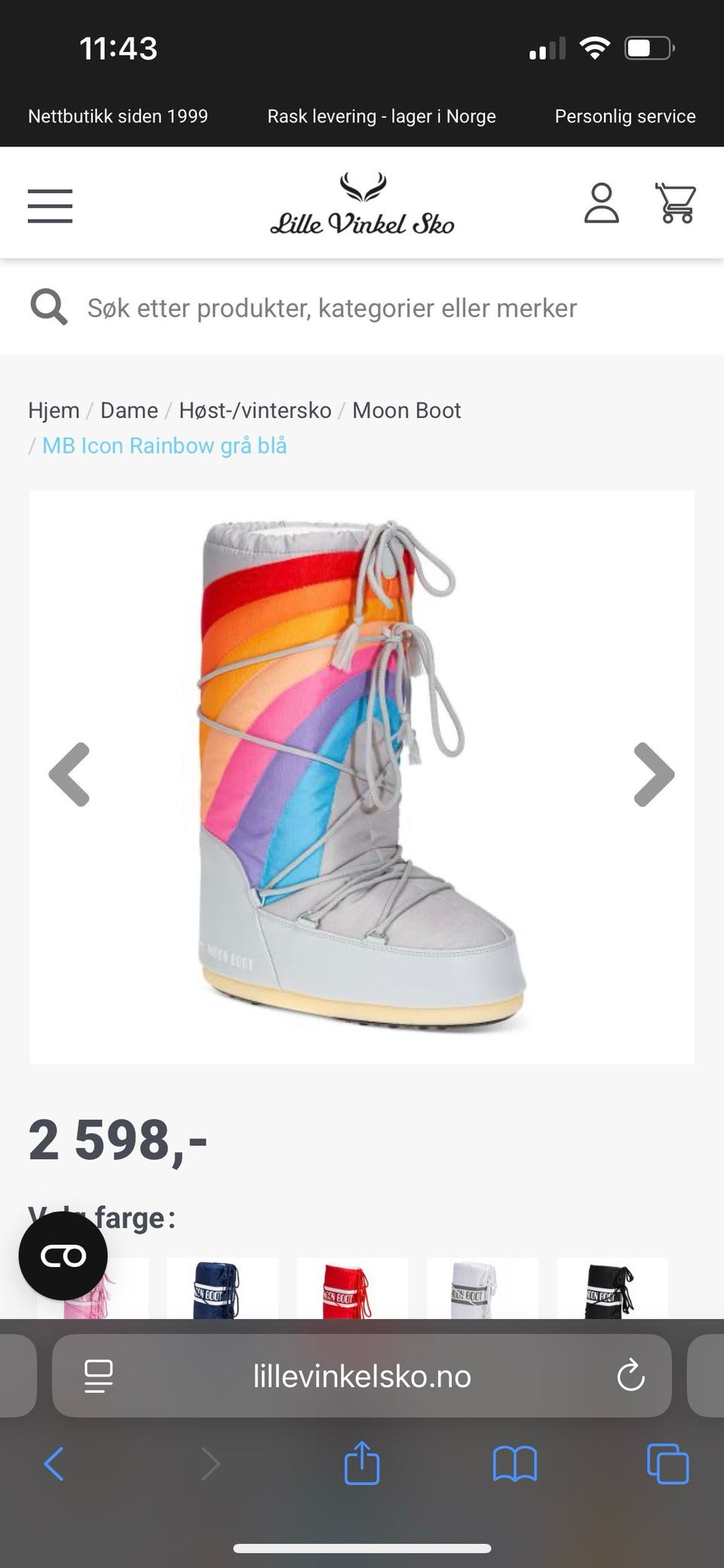Open the user account icon
Viewport: 724px width, 1568px height.
pyautogui.click(x=601, y=203)
